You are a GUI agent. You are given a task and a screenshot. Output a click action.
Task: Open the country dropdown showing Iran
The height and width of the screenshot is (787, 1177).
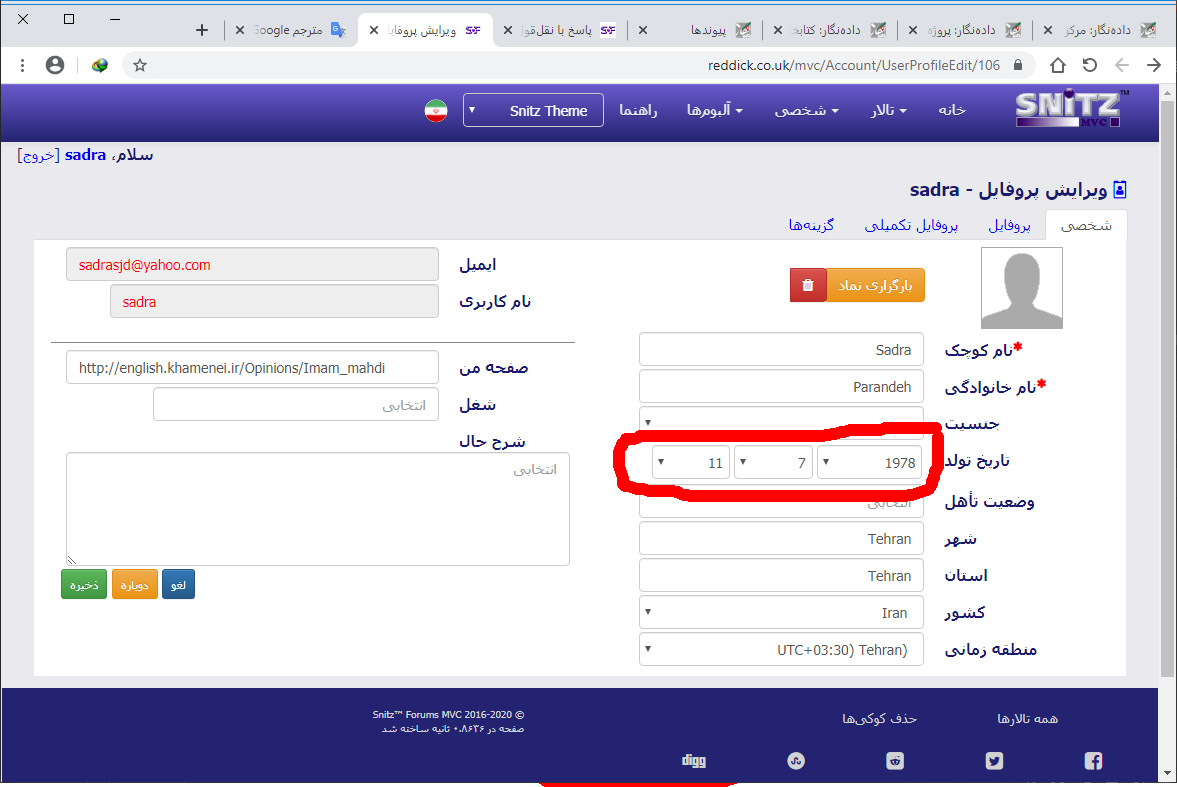[x=781, y=612]
